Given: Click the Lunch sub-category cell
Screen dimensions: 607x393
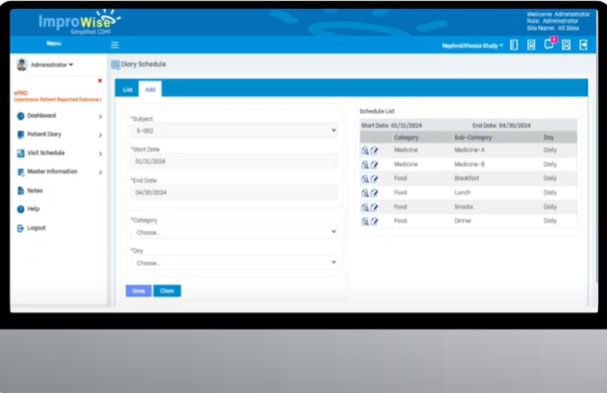Looking at the screenshot, I should [462, 192].
